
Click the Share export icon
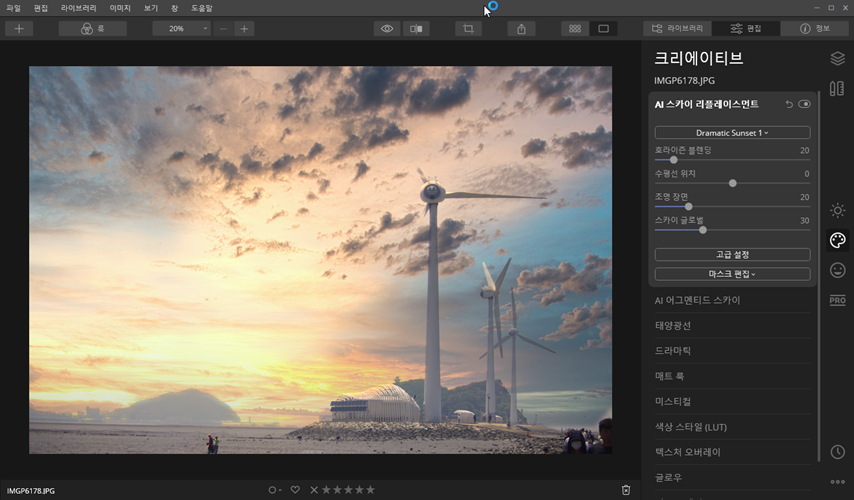click(x=521, y=29)
